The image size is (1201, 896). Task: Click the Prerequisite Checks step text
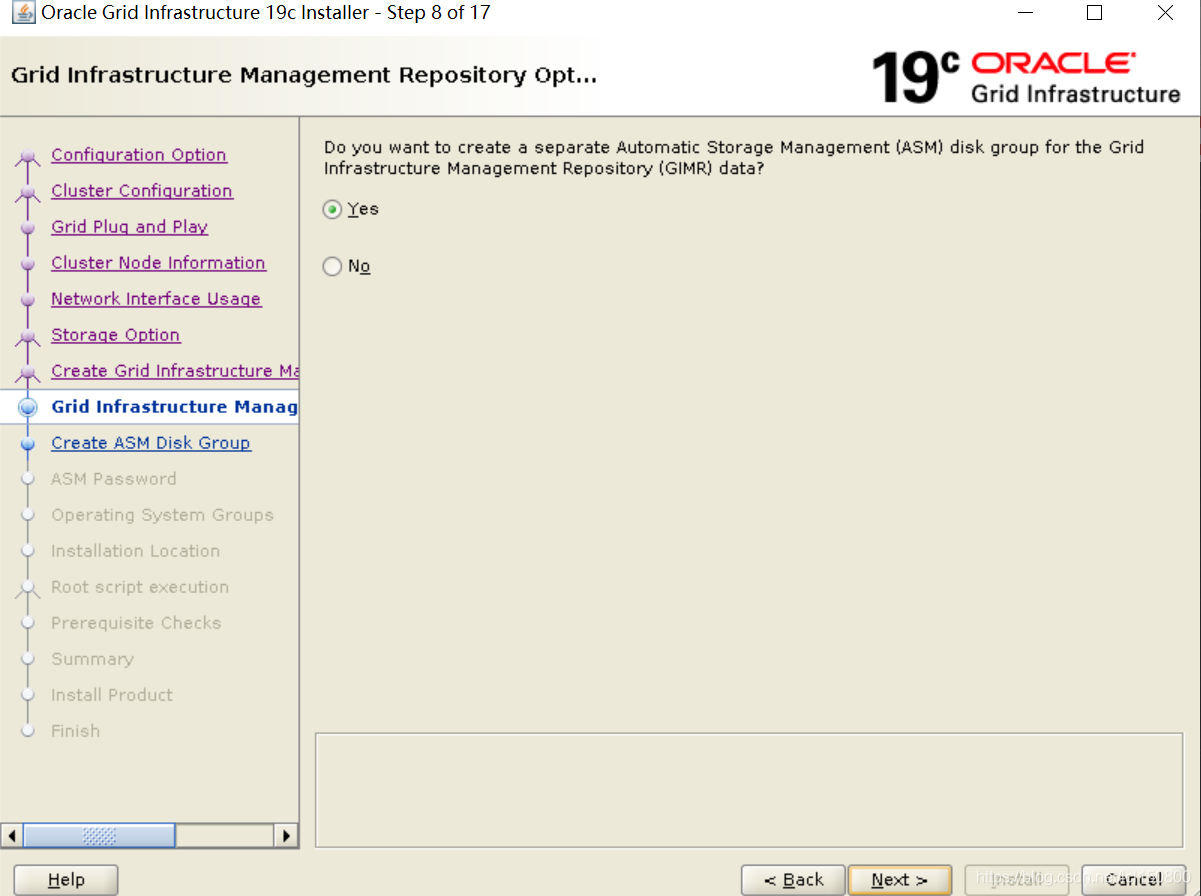pyautogui.click(x=136, y=623)
